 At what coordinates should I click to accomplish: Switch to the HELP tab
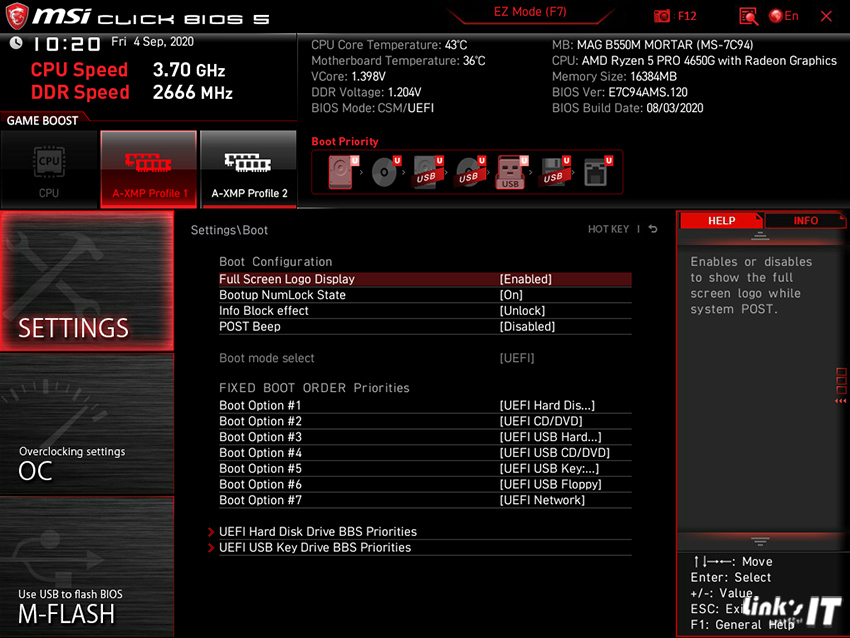(x=721, y=221)
